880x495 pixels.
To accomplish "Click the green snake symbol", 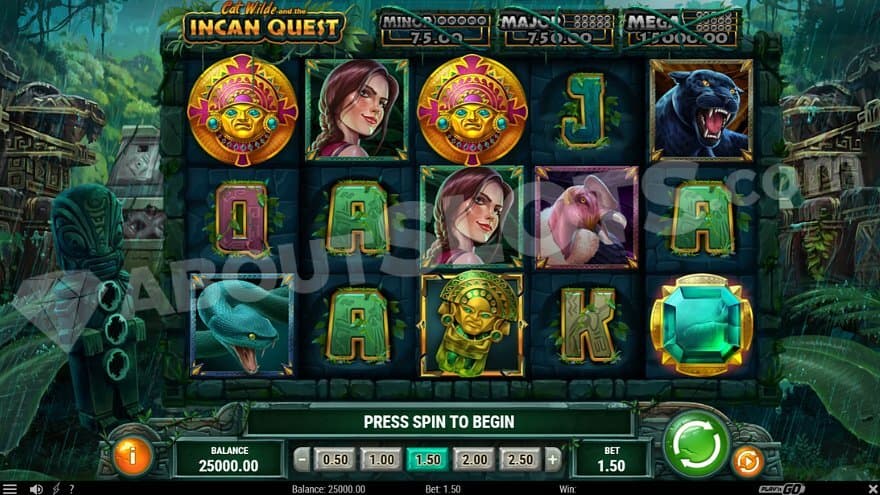I will tap(242, 325).
